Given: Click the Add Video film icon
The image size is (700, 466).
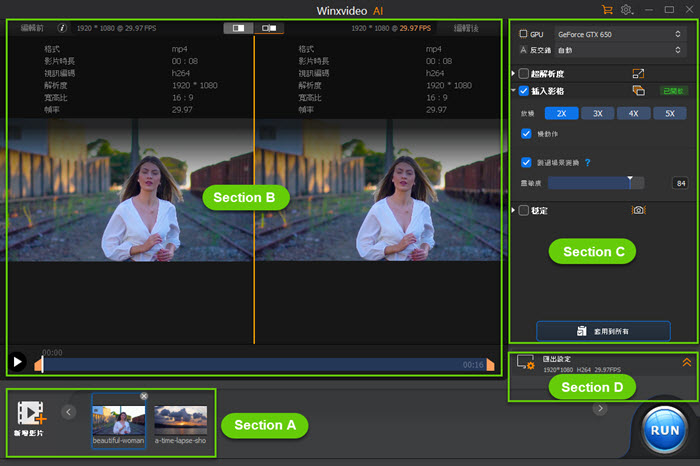Looking at the screenshot, I should [31, 413].
